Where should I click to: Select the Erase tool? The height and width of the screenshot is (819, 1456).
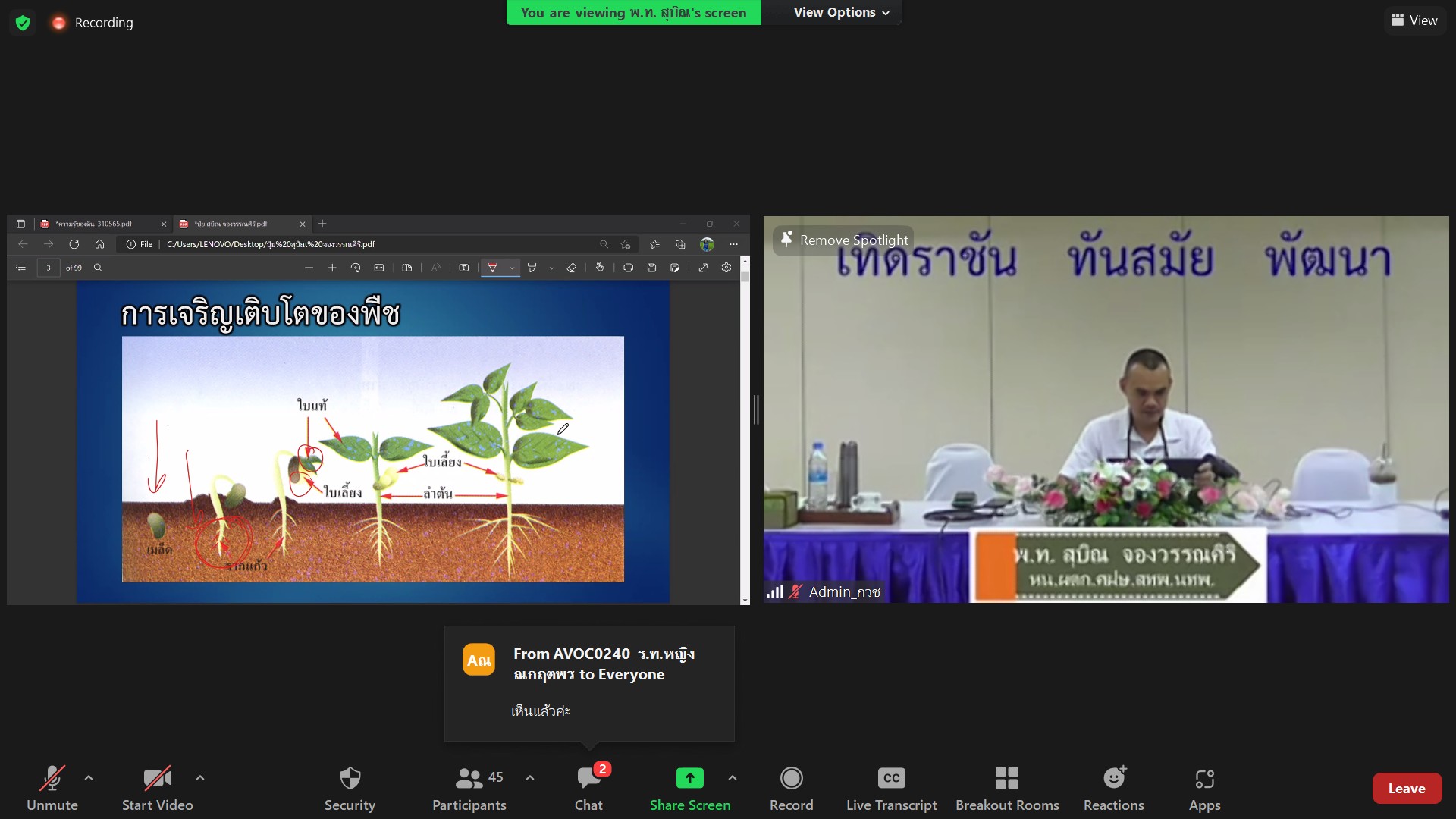coord(572,268)
